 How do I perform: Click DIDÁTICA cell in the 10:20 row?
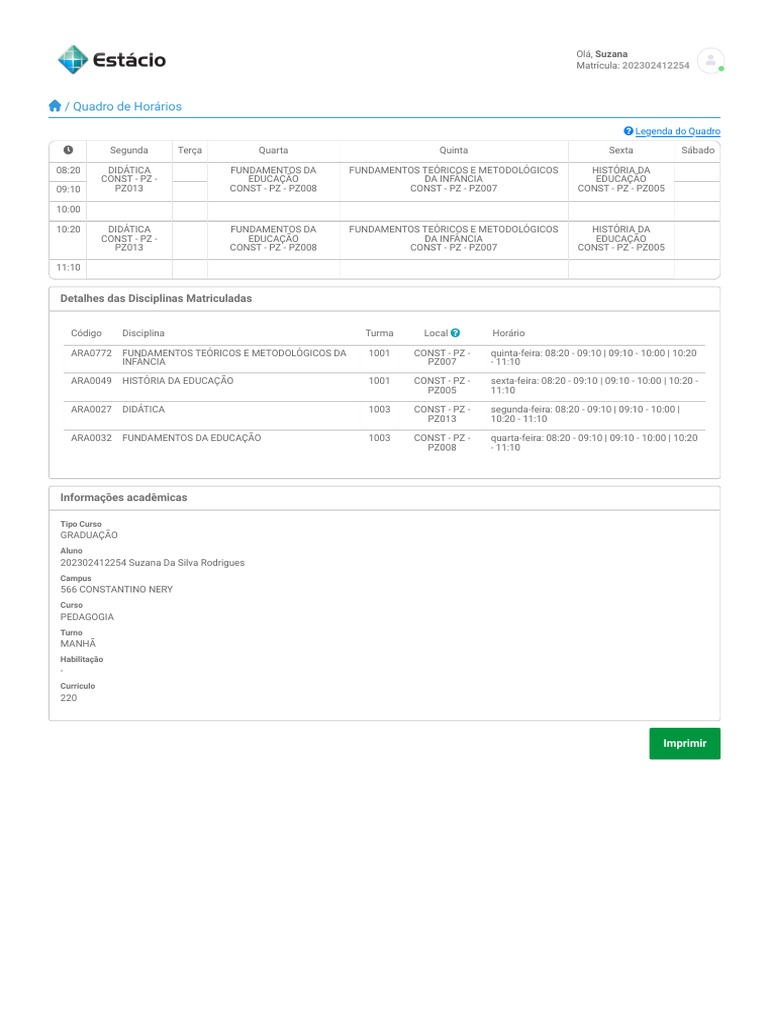coord(129,238)
